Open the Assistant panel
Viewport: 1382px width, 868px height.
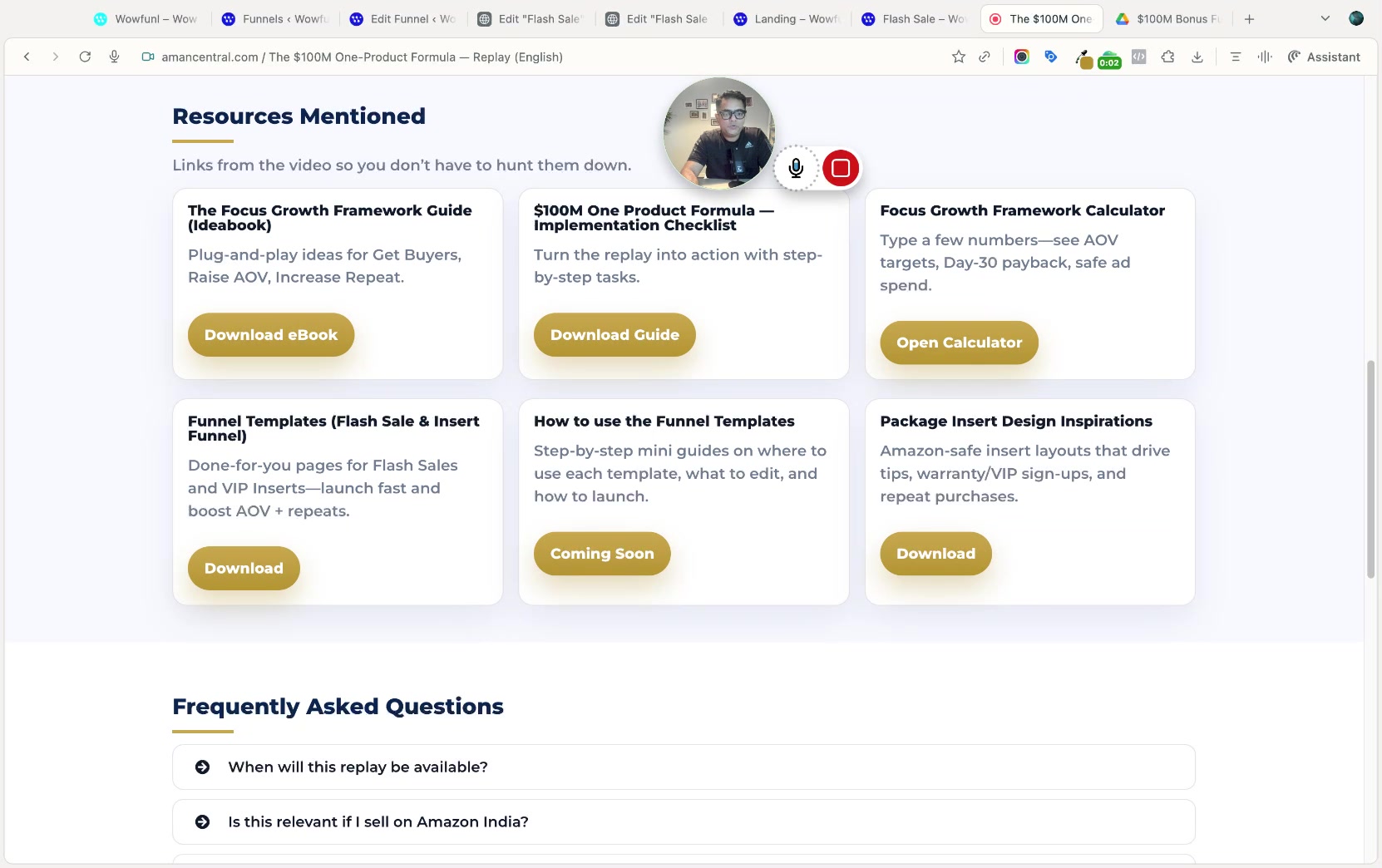pos(1324,57)
